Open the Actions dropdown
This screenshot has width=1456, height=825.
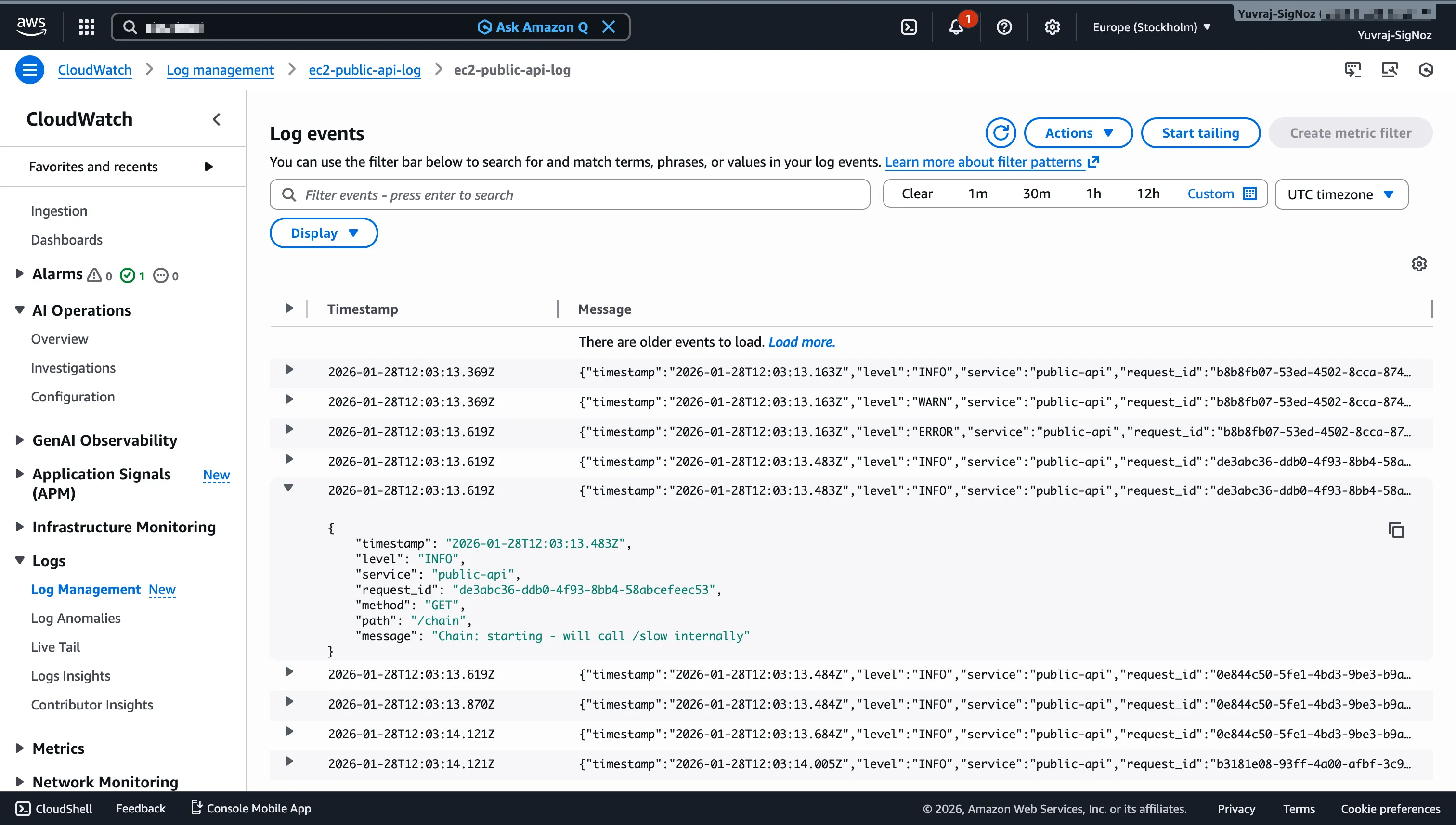pyautogui.click(x=1078, y=132)
